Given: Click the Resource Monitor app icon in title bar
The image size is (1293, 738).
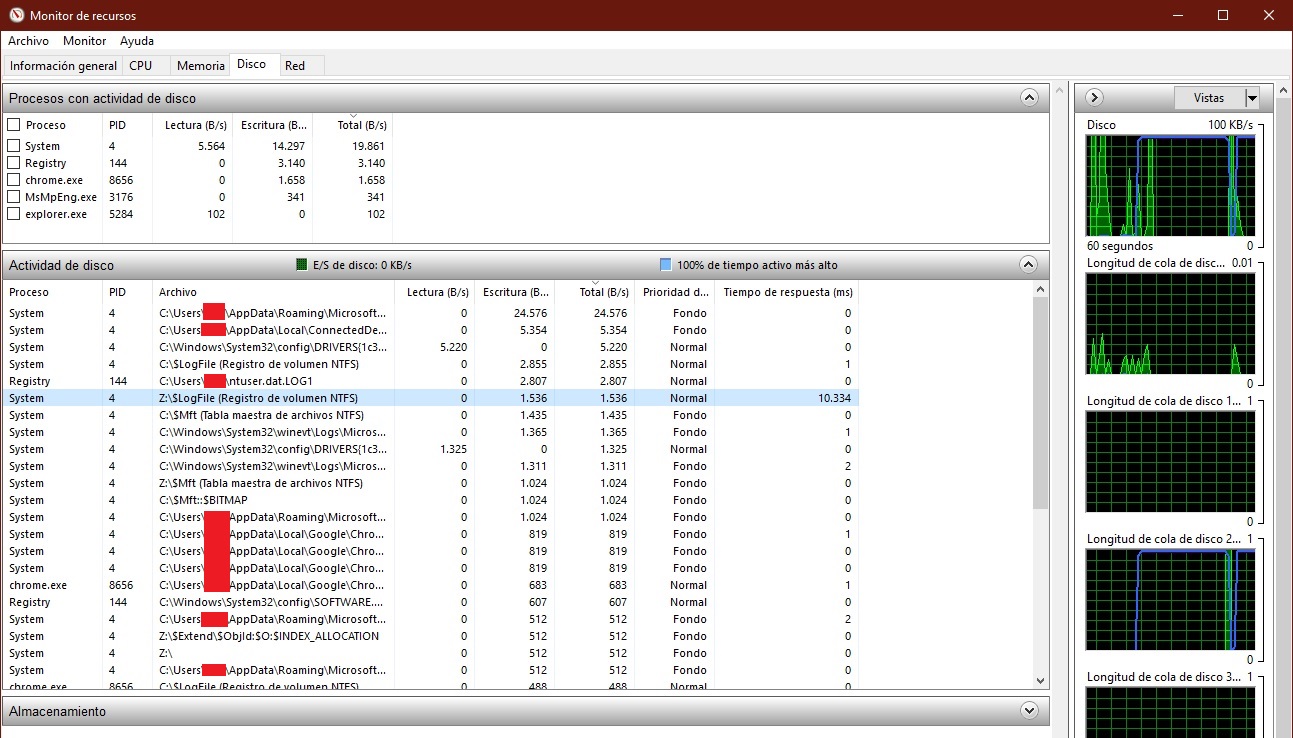Looking at the screenshot, I should click(x=15, y=15).
